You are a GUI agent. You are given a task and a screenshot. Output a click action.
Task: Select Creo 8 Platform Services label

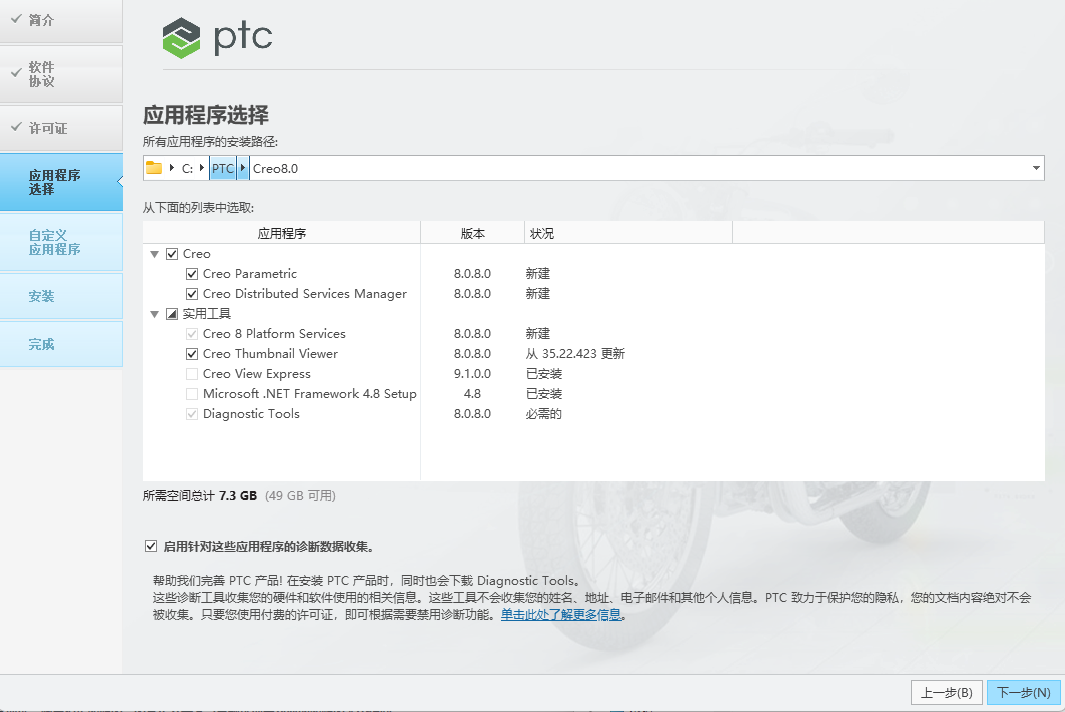tap(274, 334)
